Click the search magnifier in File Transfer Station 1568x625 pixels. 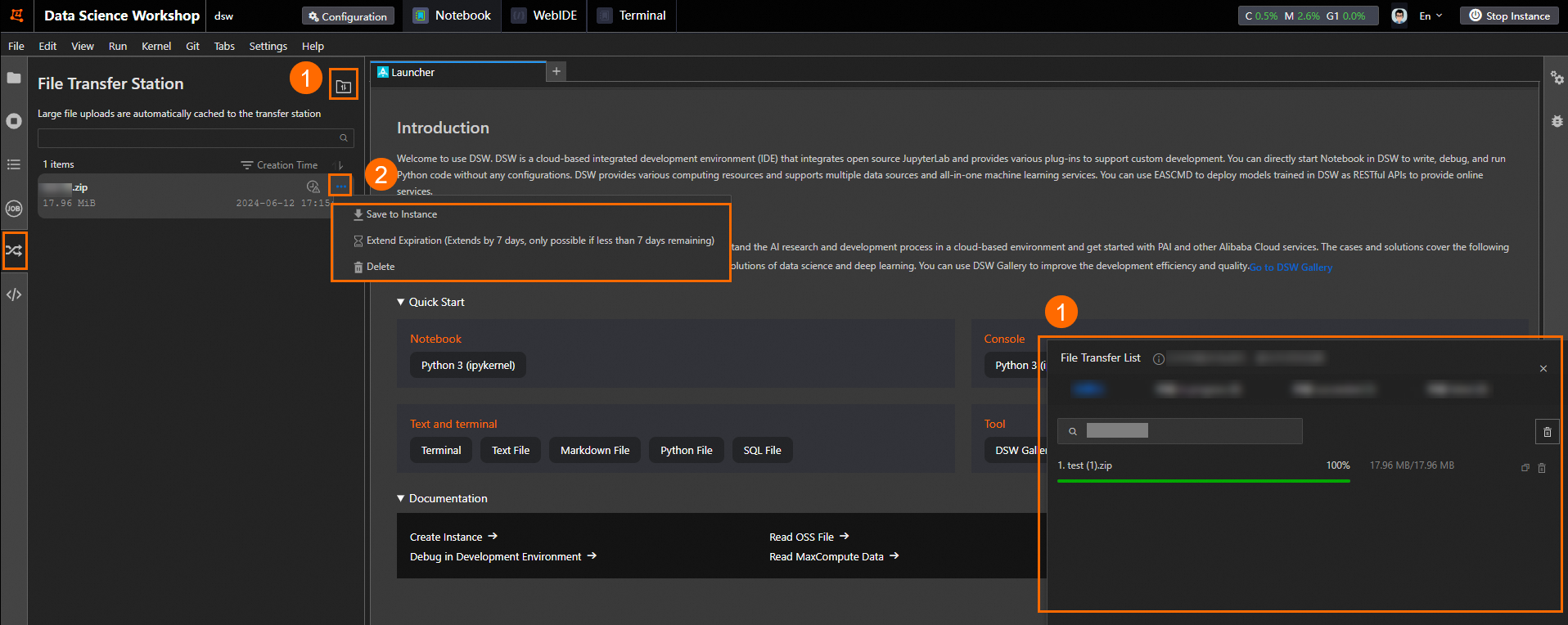(344, 137)
